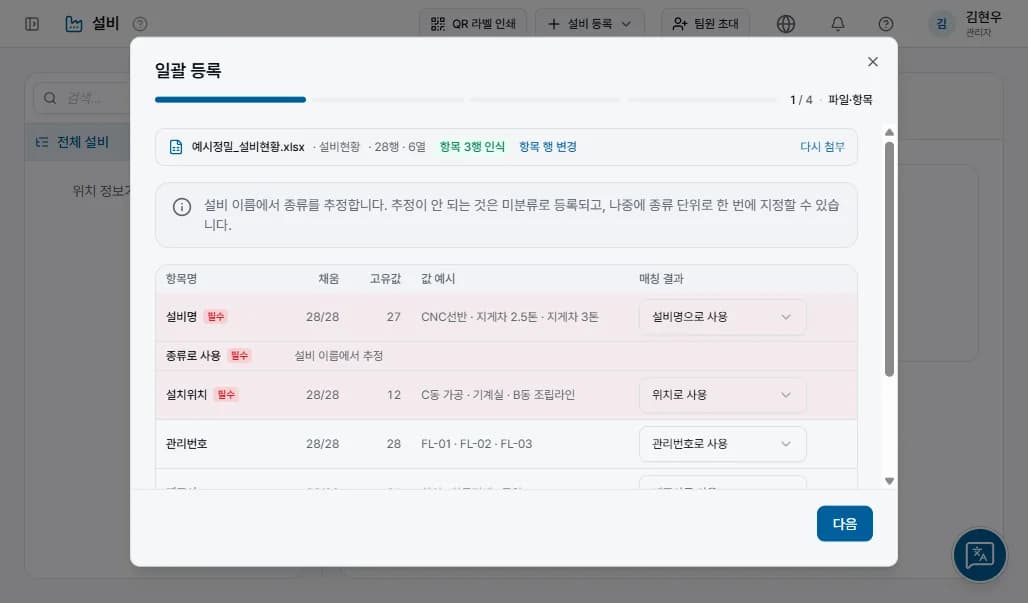Click the top-bar help question icon
Image resolution: width=1028 pixels, height=603 pixels.
tap(886, 24)
